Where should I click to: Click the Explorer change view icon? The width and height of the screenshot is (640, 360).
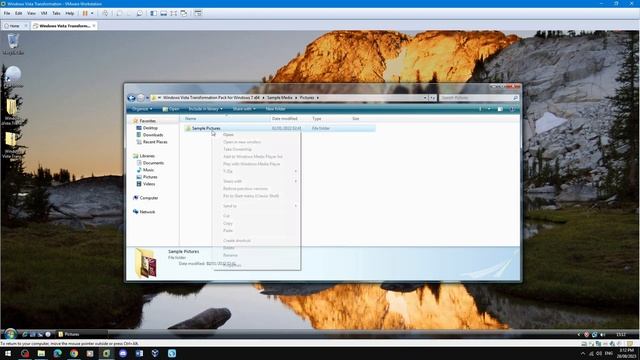480,109
